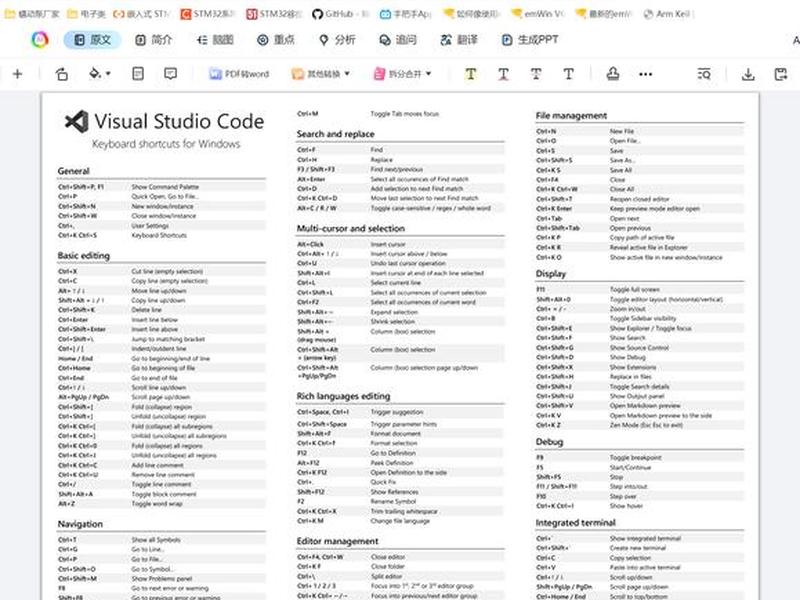Select the strikethrough T tool
Viewport: 800px width, 600px height.
pos(536,74)
